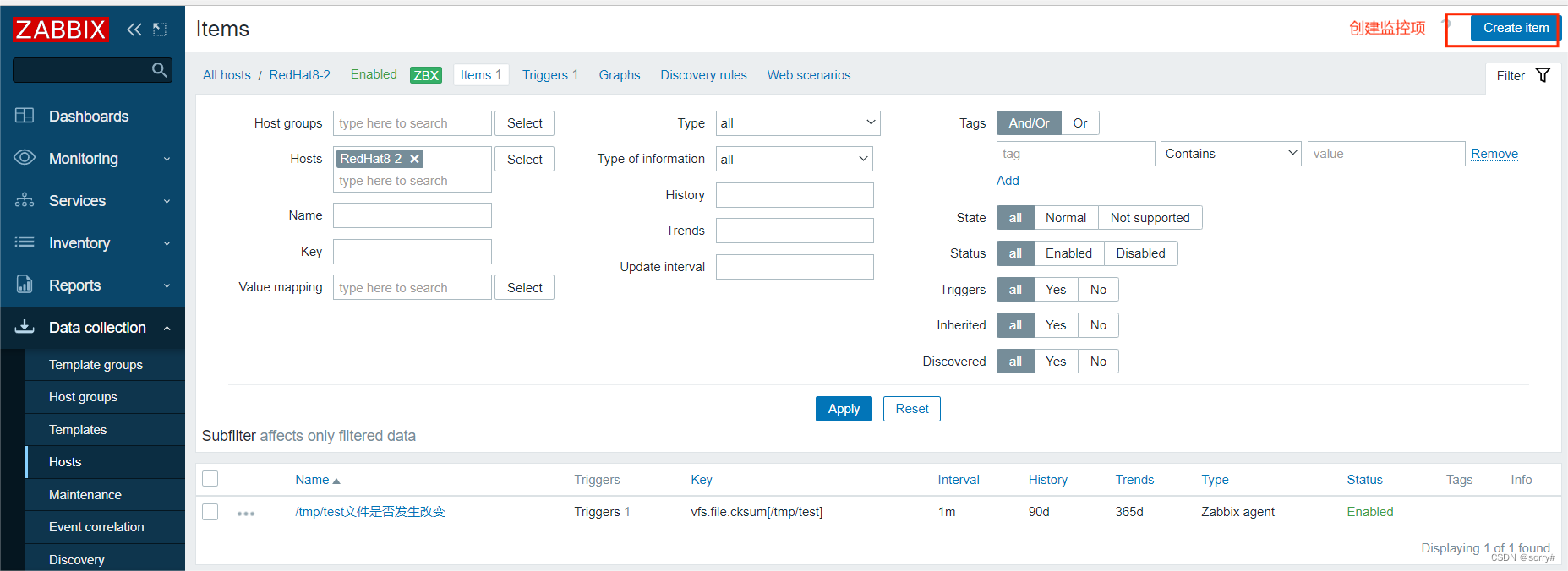
Task: Click the Reports chart icon
Action: (25, 285)
